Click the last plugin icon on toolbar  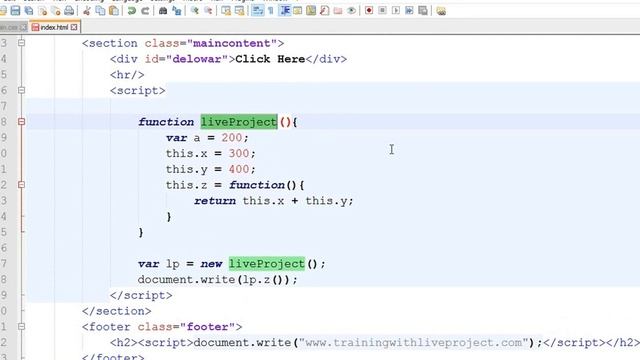click(x=441, y=11)
